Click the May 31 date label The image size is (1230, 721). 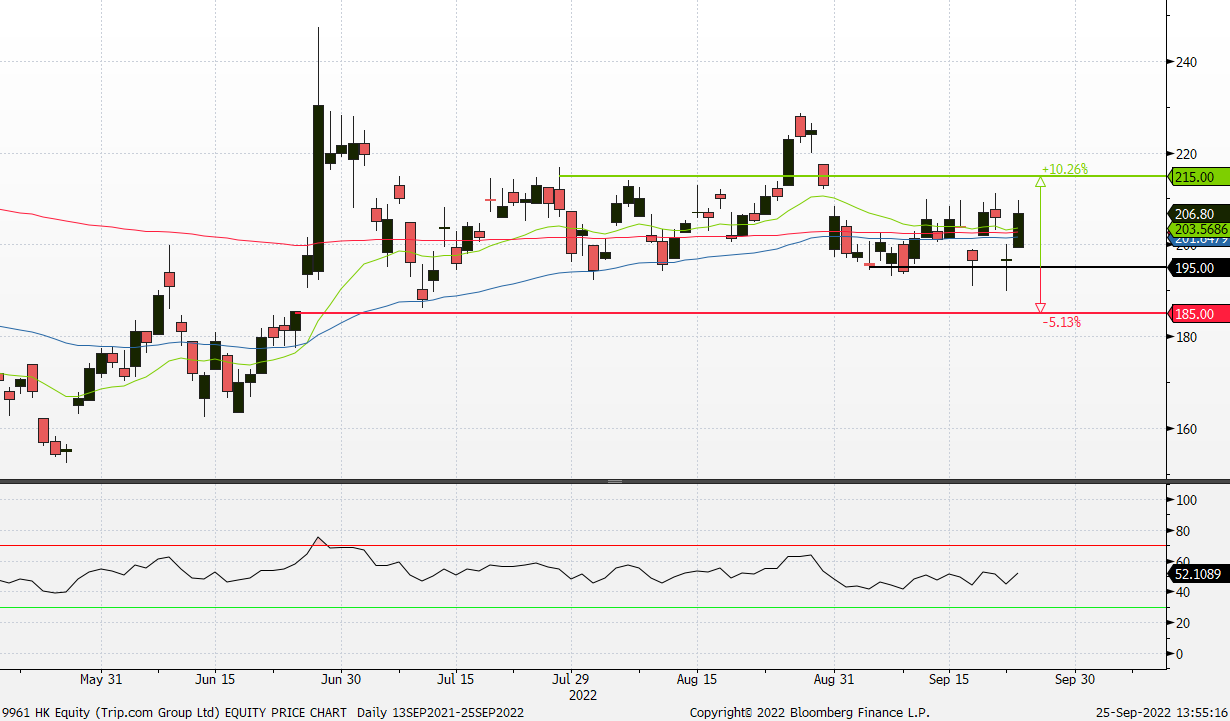pyautogui.click(x=100, y=679)
